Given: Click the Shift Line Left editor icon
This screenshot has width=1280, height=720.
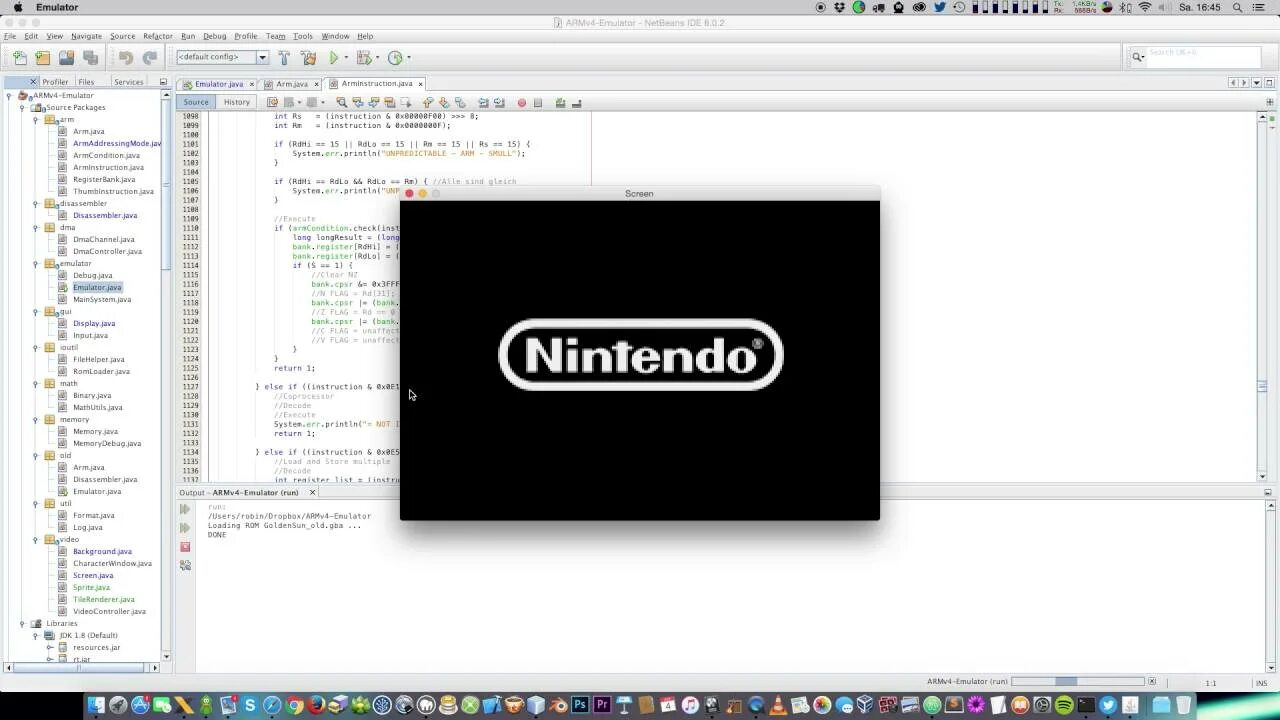Looking at the screenshot, I should click(483, 102).
